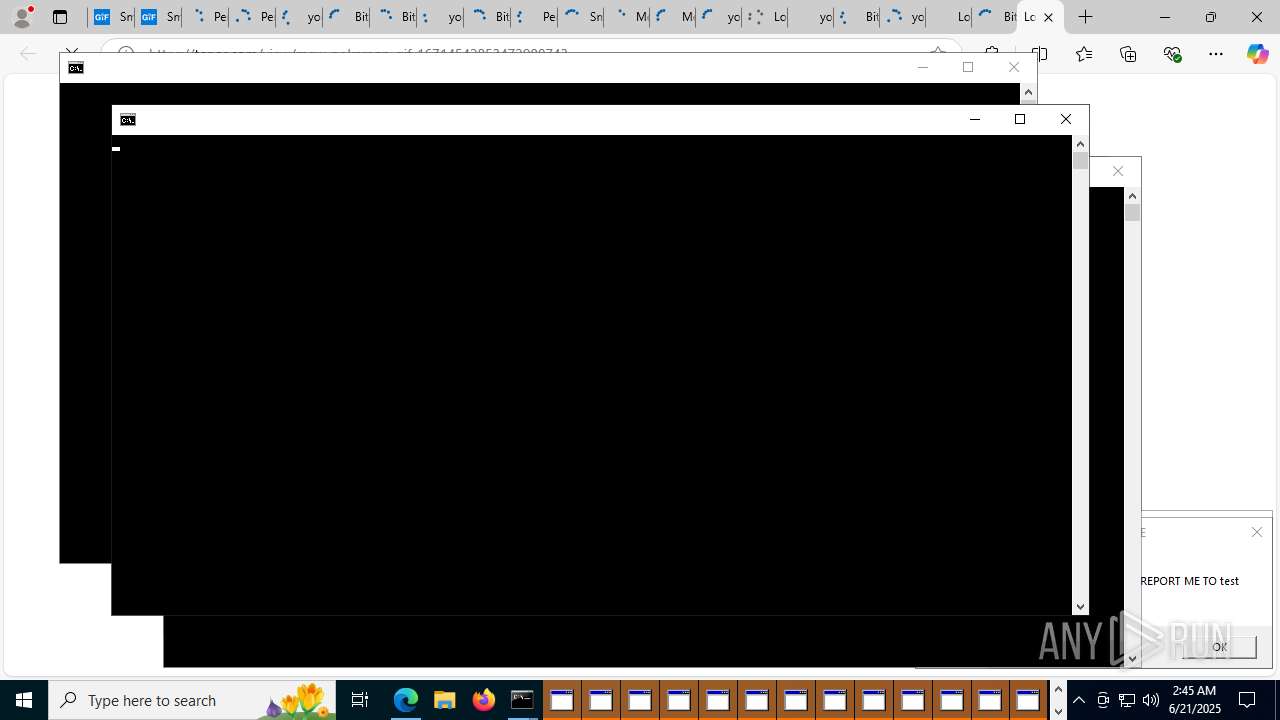Maximize the rear top-left Command Prompt window
The height and width of the screenshot is (720, 1280).
click(x=968, y=68)
